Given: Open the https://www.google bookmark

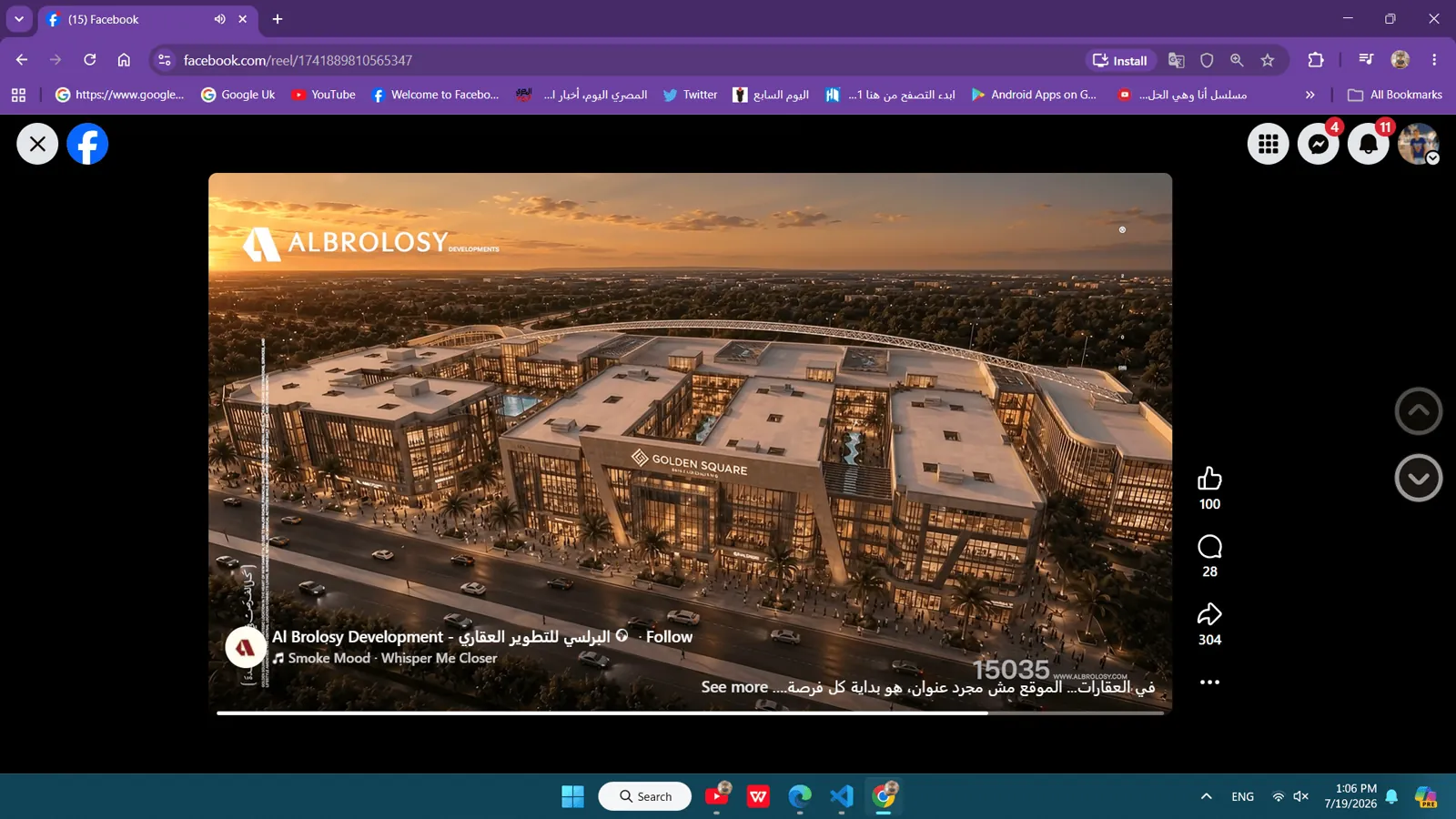Looking at the screenshot, I should [x=119, y=95].
